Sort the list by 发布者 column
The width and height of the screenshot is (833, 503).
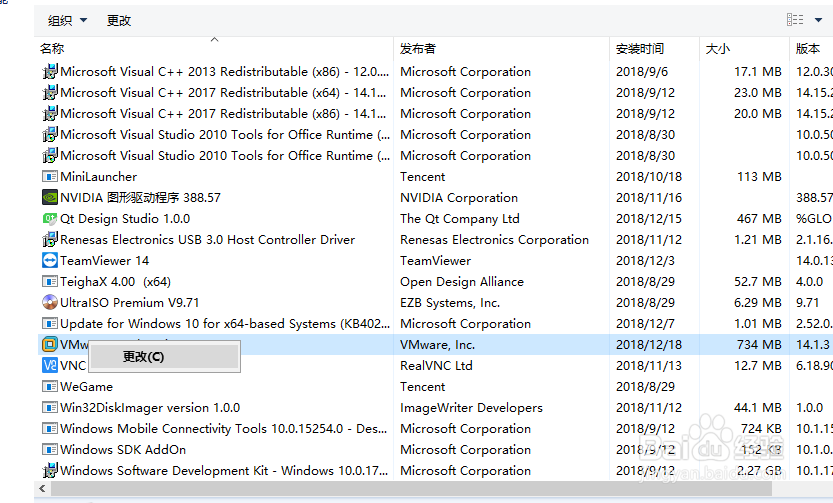click(418, 48)
